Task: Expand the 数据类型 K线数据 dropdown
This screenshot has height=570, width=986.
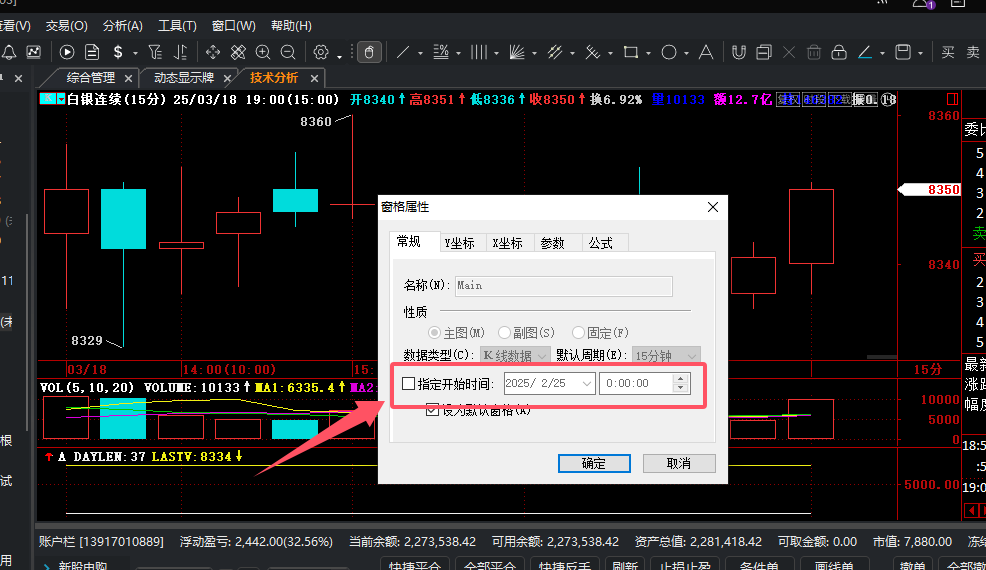Action: click(543, 355)
